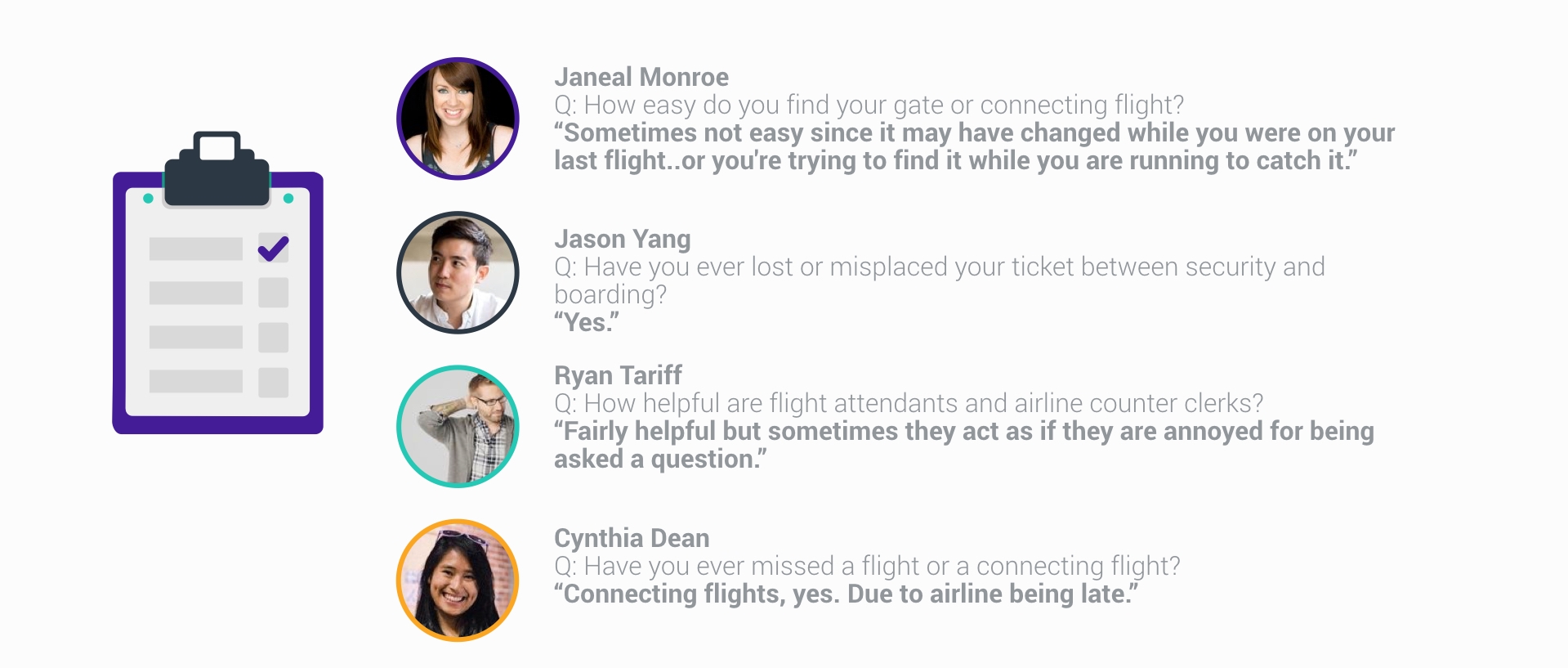
Task: Open Janeal Monroe's purple-ringed avatar
Action: [458, 119]
